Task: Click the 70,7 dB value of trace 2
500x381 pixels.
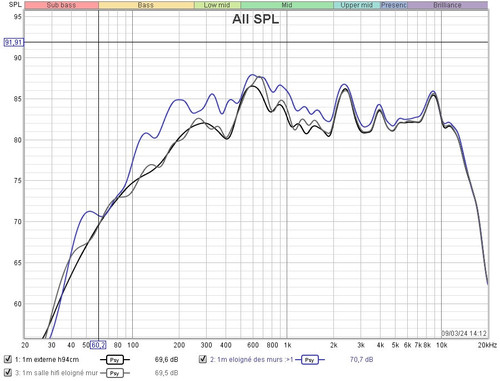Action: (361, 360)
